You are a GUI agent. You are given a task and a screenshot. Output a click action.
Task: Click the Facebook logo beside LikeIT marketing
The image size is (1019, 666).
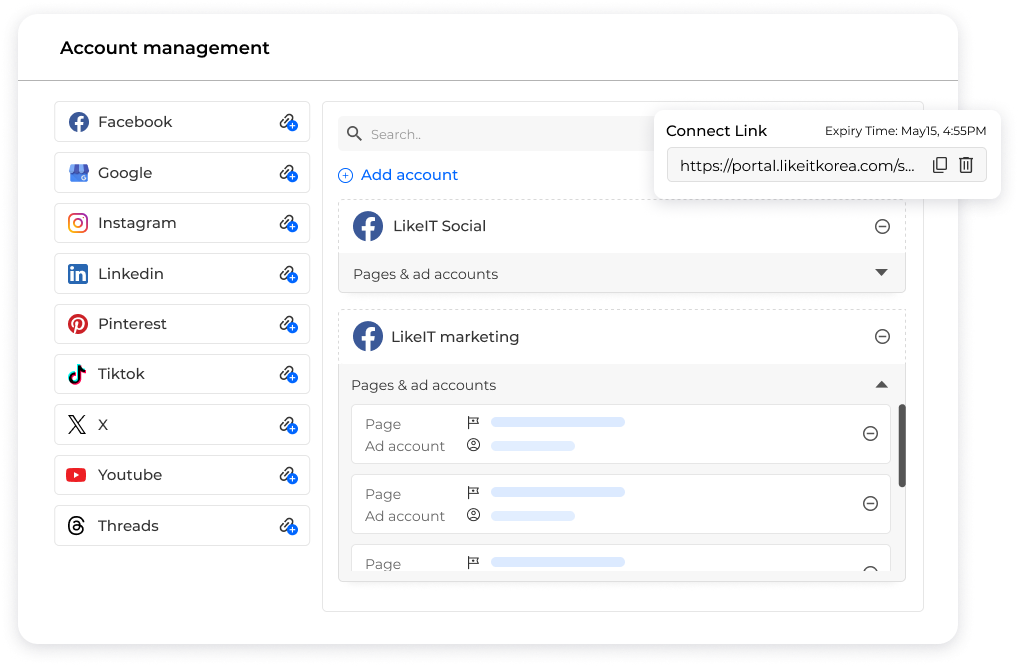pos(368,337)
